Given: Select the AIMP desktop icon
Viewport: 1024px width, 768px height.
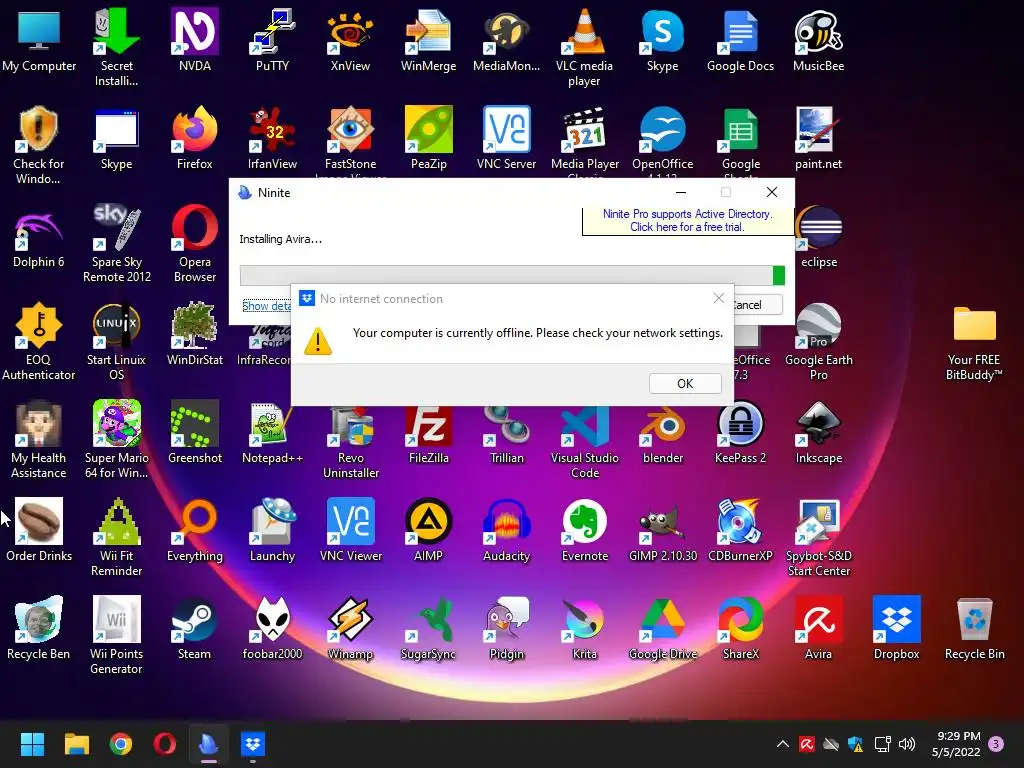Looking at the screenshot, I should click(x=428, y=530).
